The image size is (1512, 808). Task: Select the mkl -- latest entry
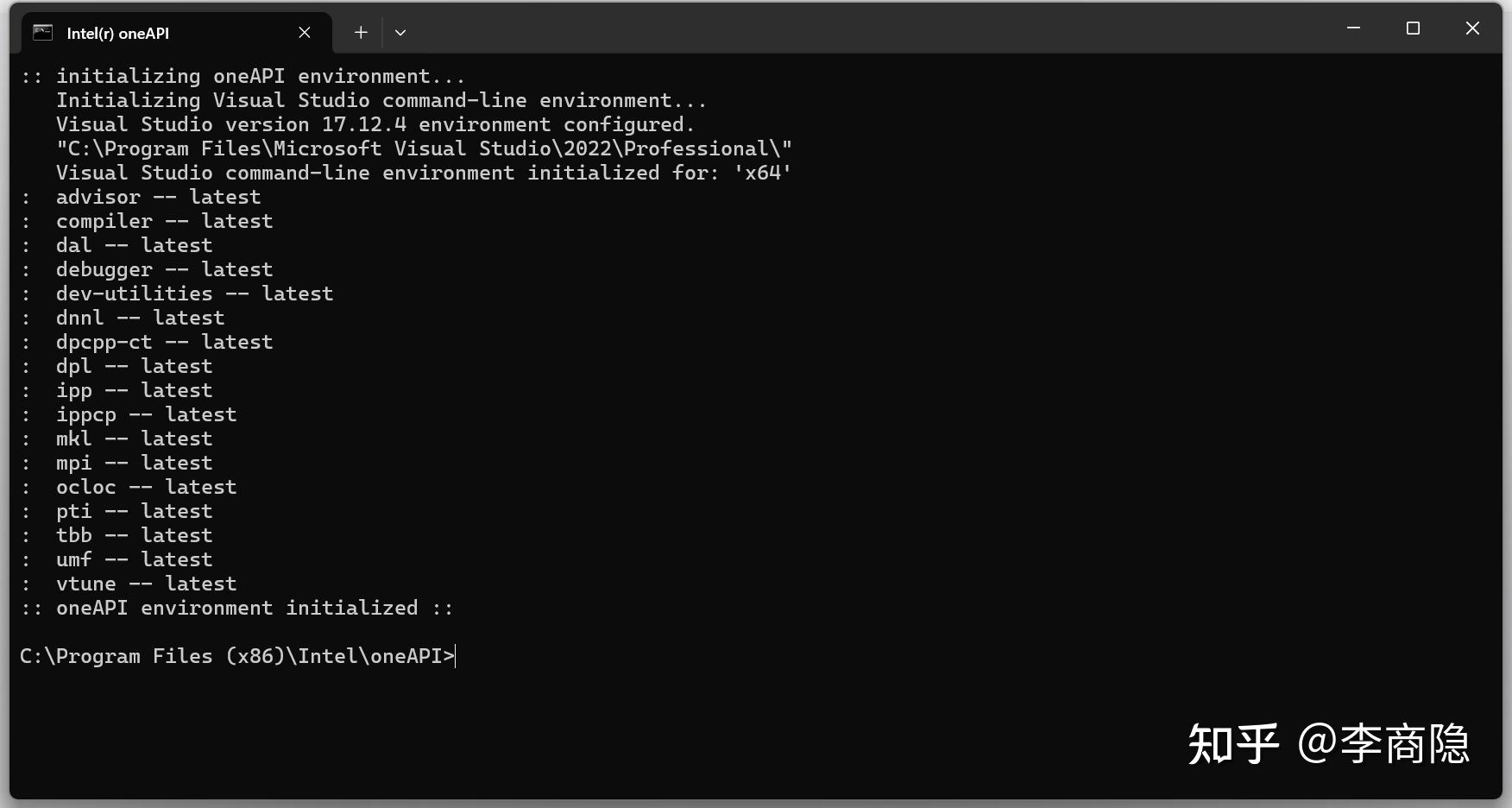134,438
